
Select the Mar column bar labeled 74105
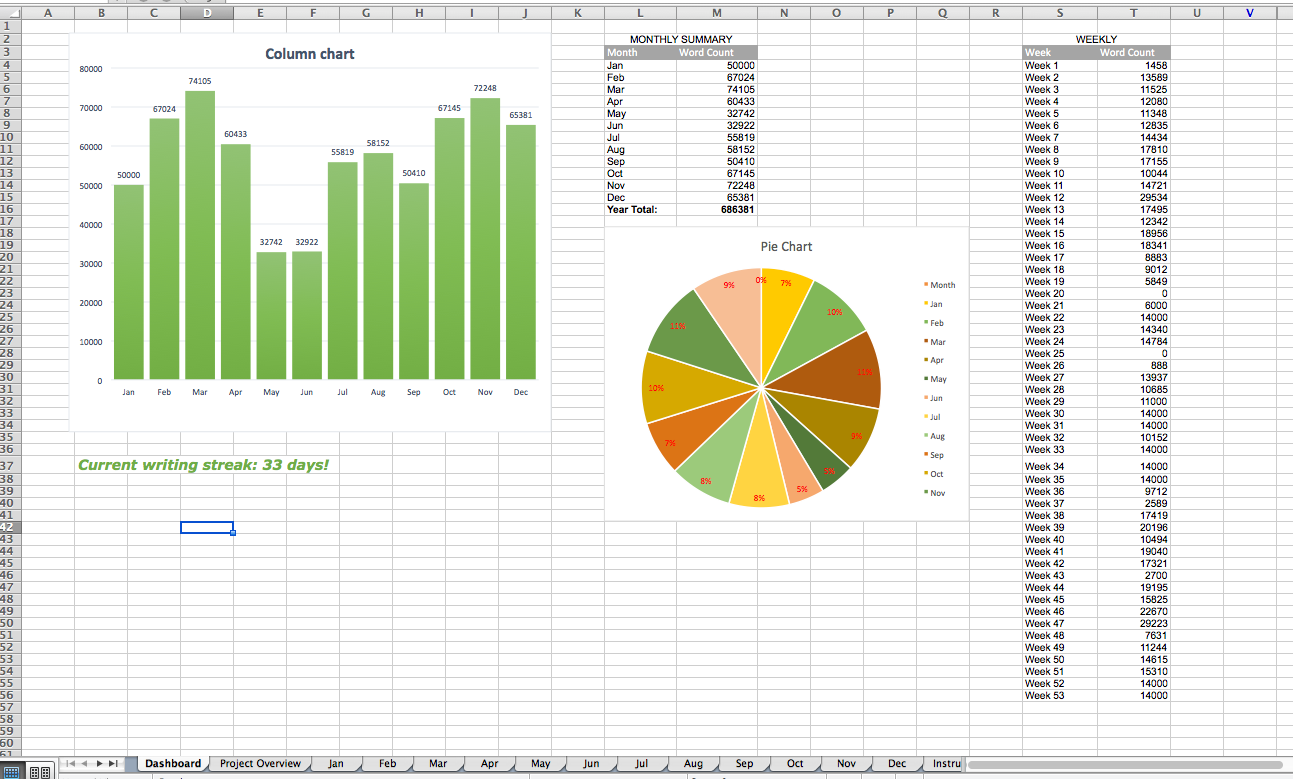[200, 235]
